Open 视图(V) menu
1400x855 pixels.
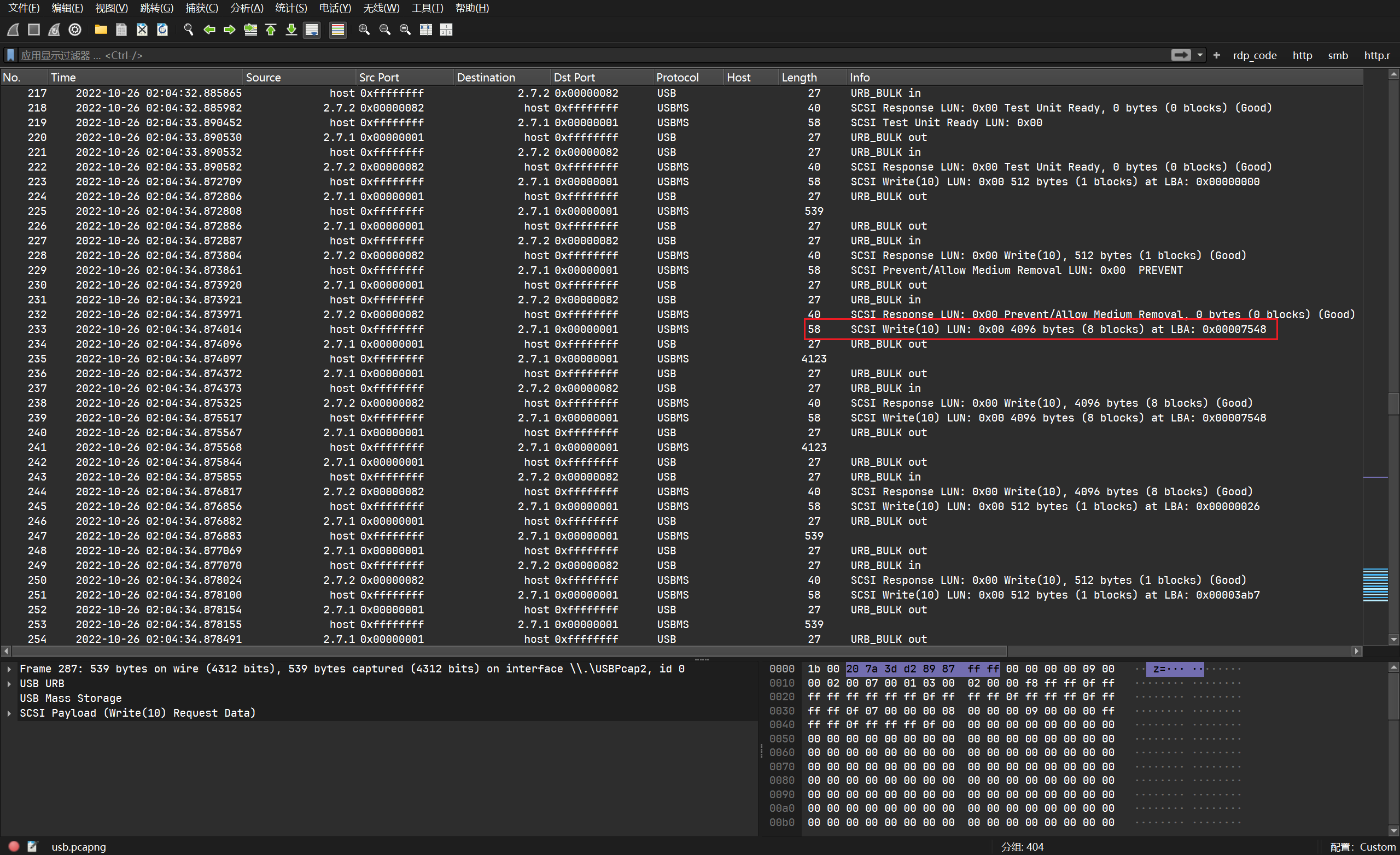pyautogui.click(x=112, y=8)
